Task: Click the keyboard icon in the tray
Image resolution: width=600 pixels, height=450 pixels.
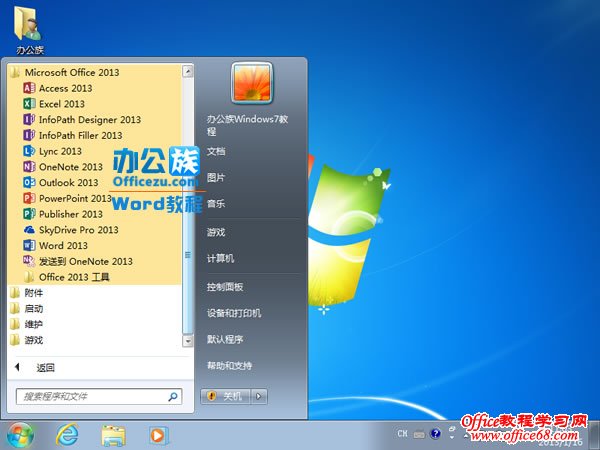Action: pos(419,434)
